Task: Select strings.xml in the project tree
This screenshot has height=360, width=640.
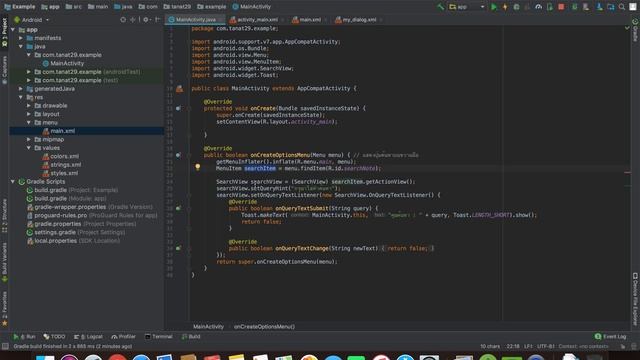Action: [x=62, y=164]
